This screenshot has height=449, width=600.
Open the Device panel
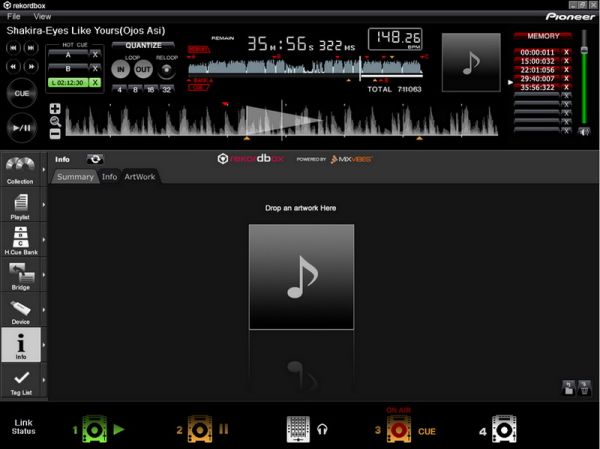pyautogui.click(x=20, y=310)
